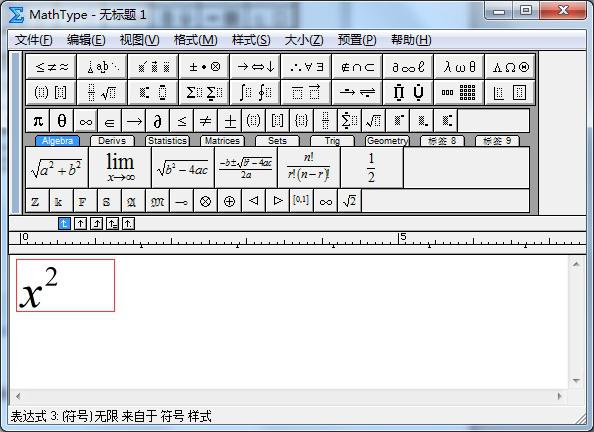Open the summation templates palette
The width and height of the screenshot is (594, 432).
tap(204, 92)
